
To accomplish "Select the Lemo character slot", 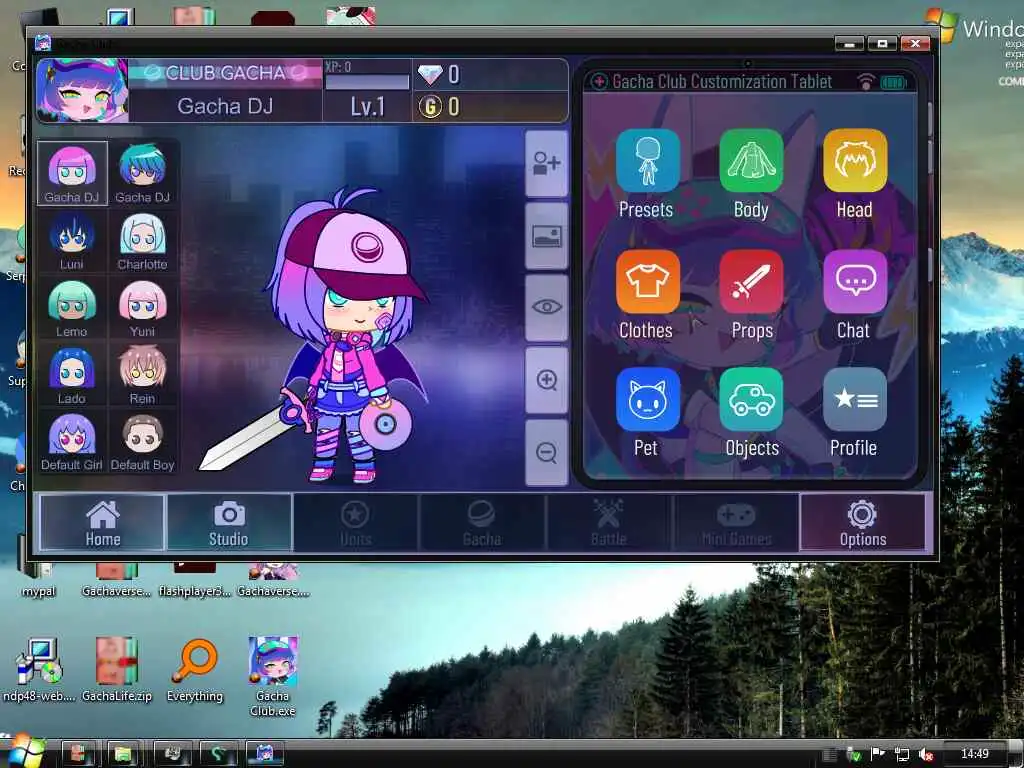I will click(72, 308).
